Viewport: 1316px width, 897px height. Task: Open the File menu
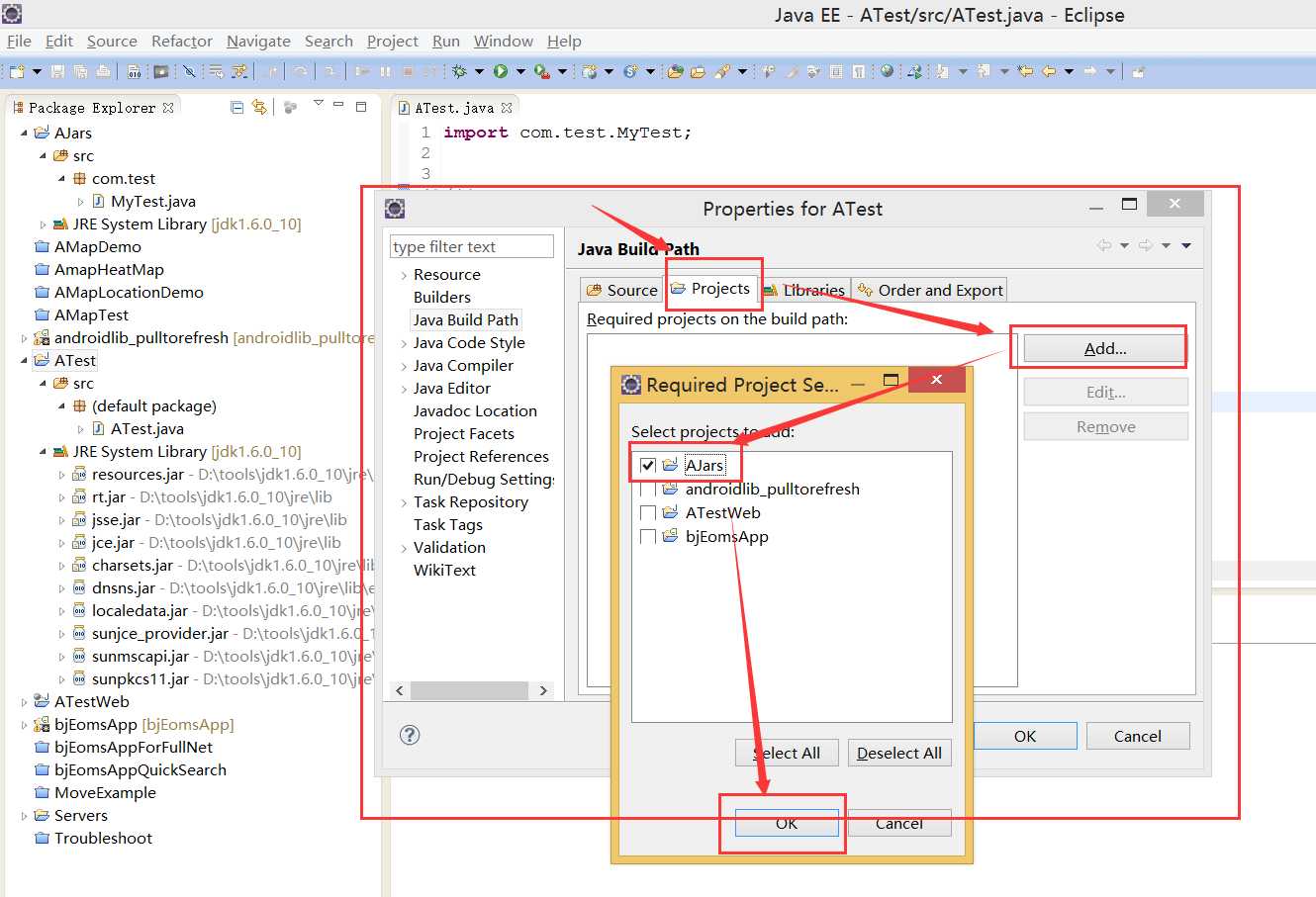[19, 41]
